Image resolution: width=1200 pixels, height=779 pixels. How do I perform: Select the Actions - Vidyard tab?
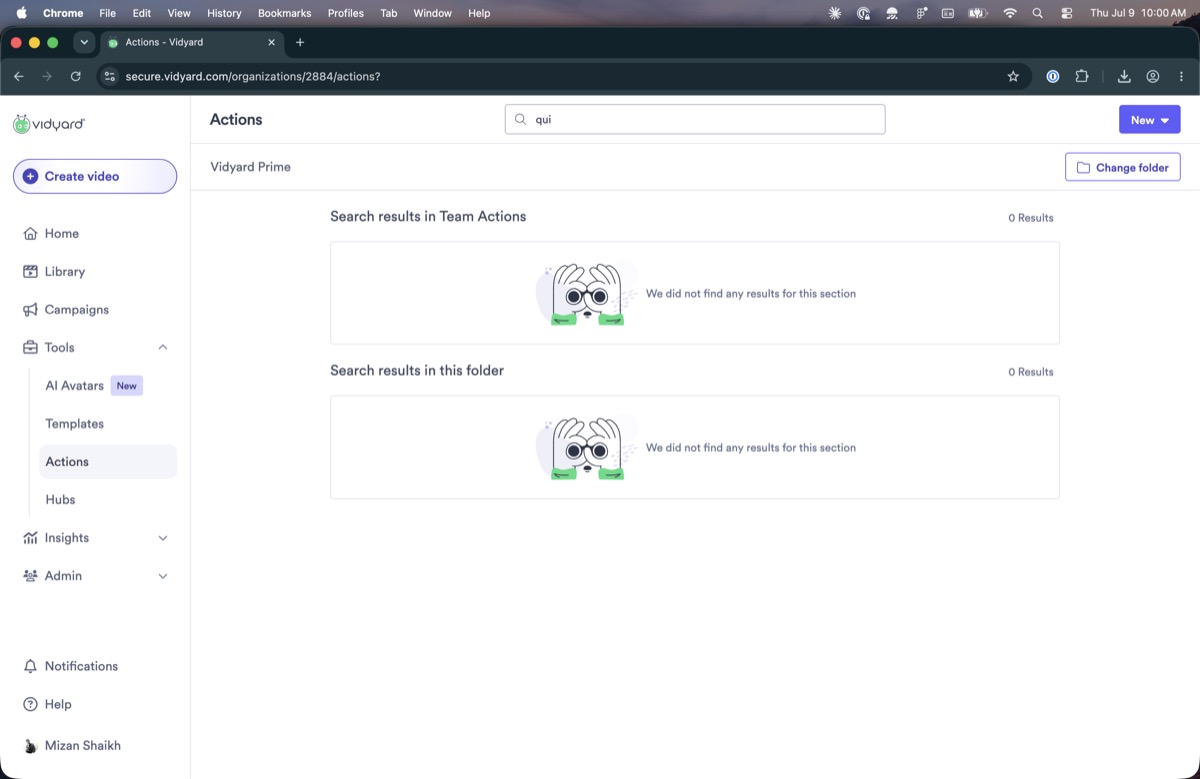(x=190, y=42)
